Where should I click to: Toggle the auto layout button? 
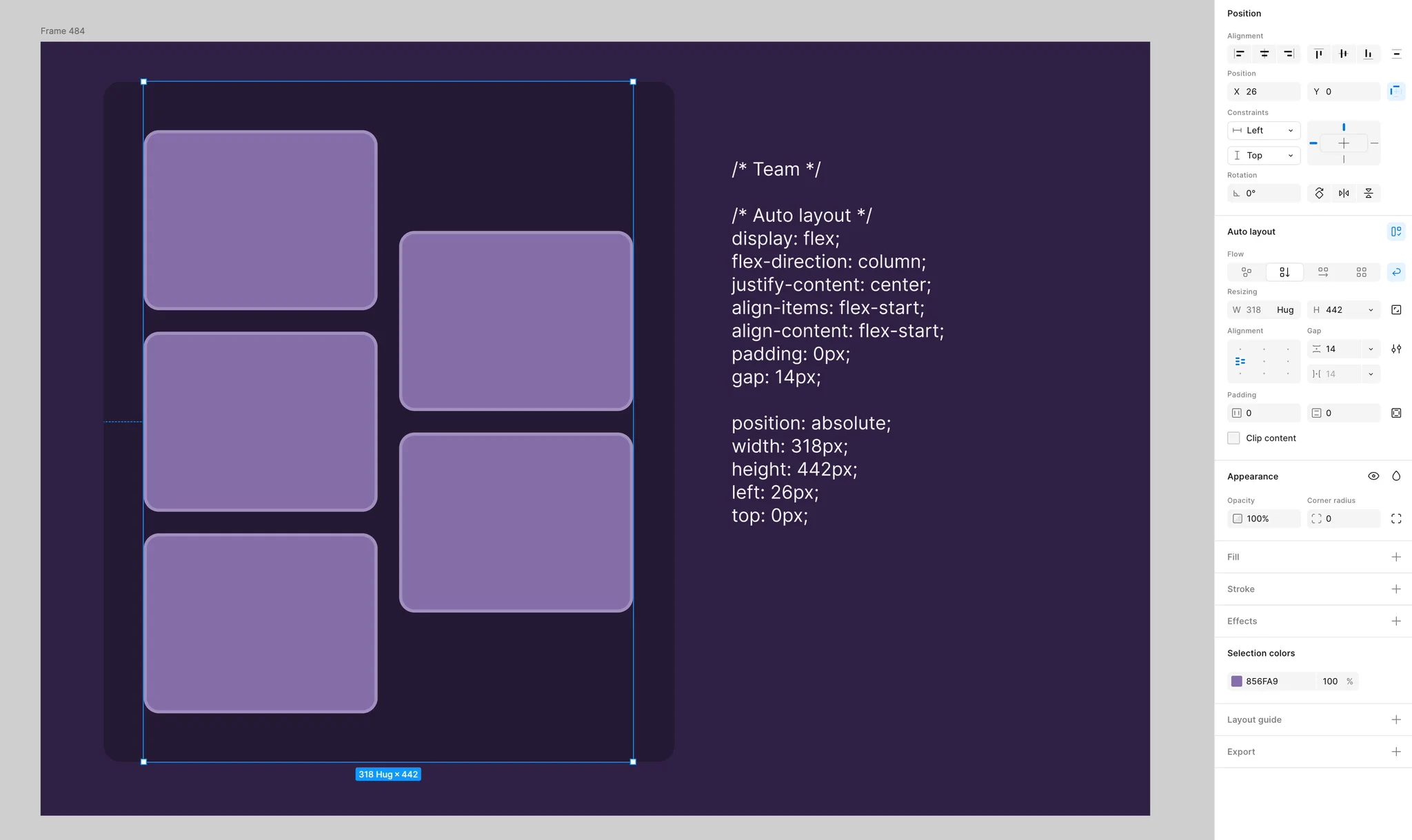pyautogui.click(x=1396, y=232)
